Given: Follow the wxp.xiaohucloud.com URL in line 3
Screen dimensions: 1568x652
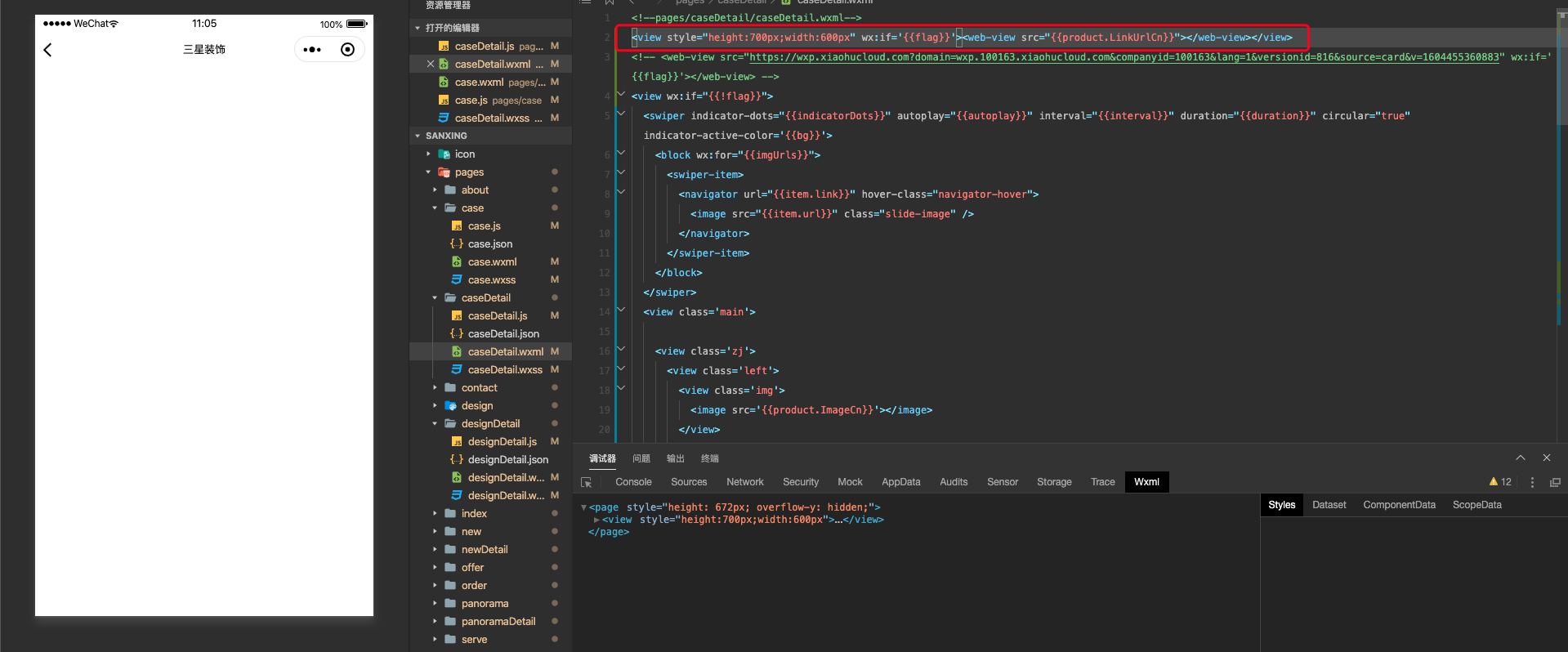Looking at the screenshot, I should click(1124, 57).
